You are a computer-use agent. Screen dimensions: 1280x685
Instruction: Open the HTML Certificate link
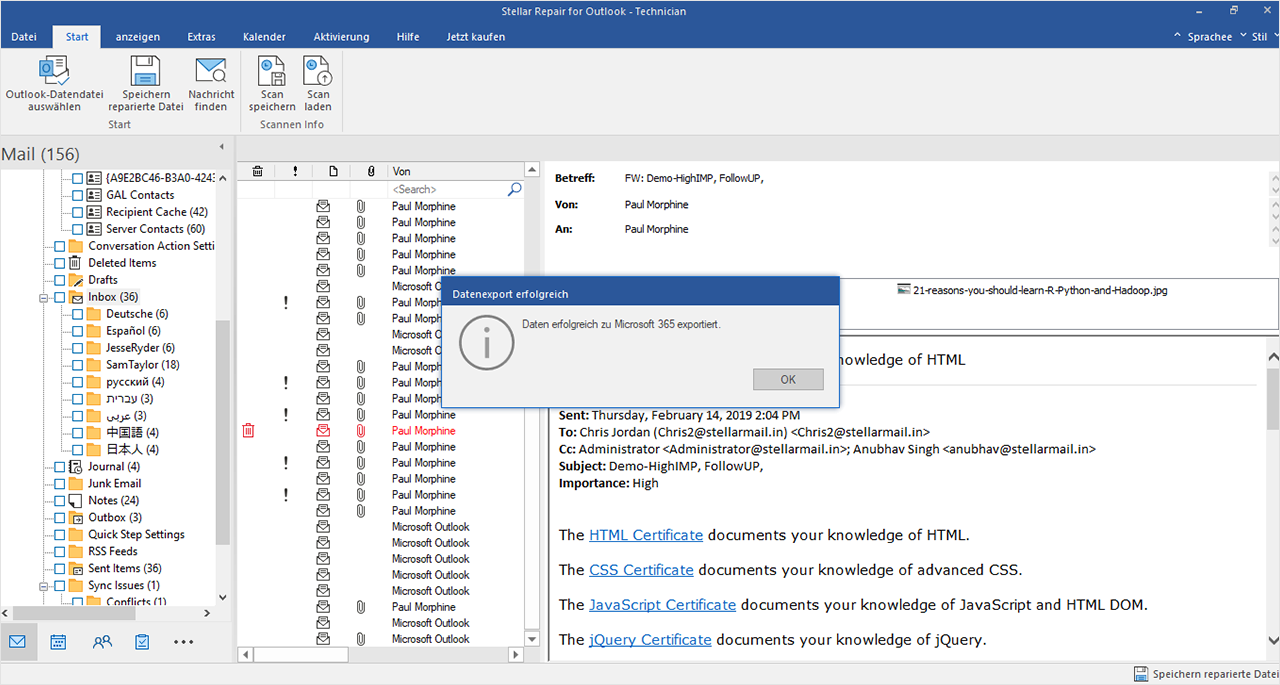[x=646, y=535]
